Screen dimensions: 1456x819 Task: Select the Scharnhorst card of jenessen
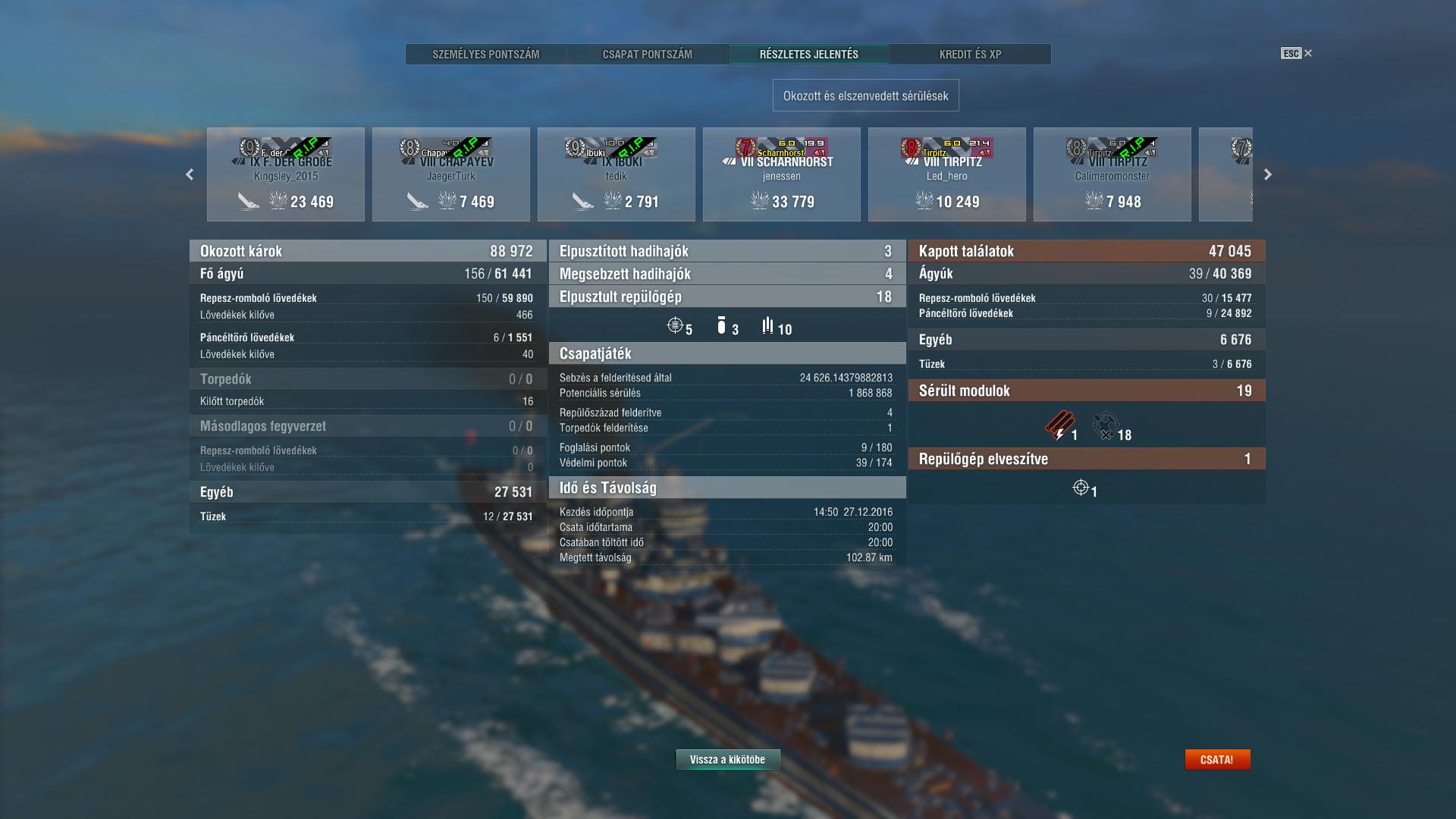[782, 174]
